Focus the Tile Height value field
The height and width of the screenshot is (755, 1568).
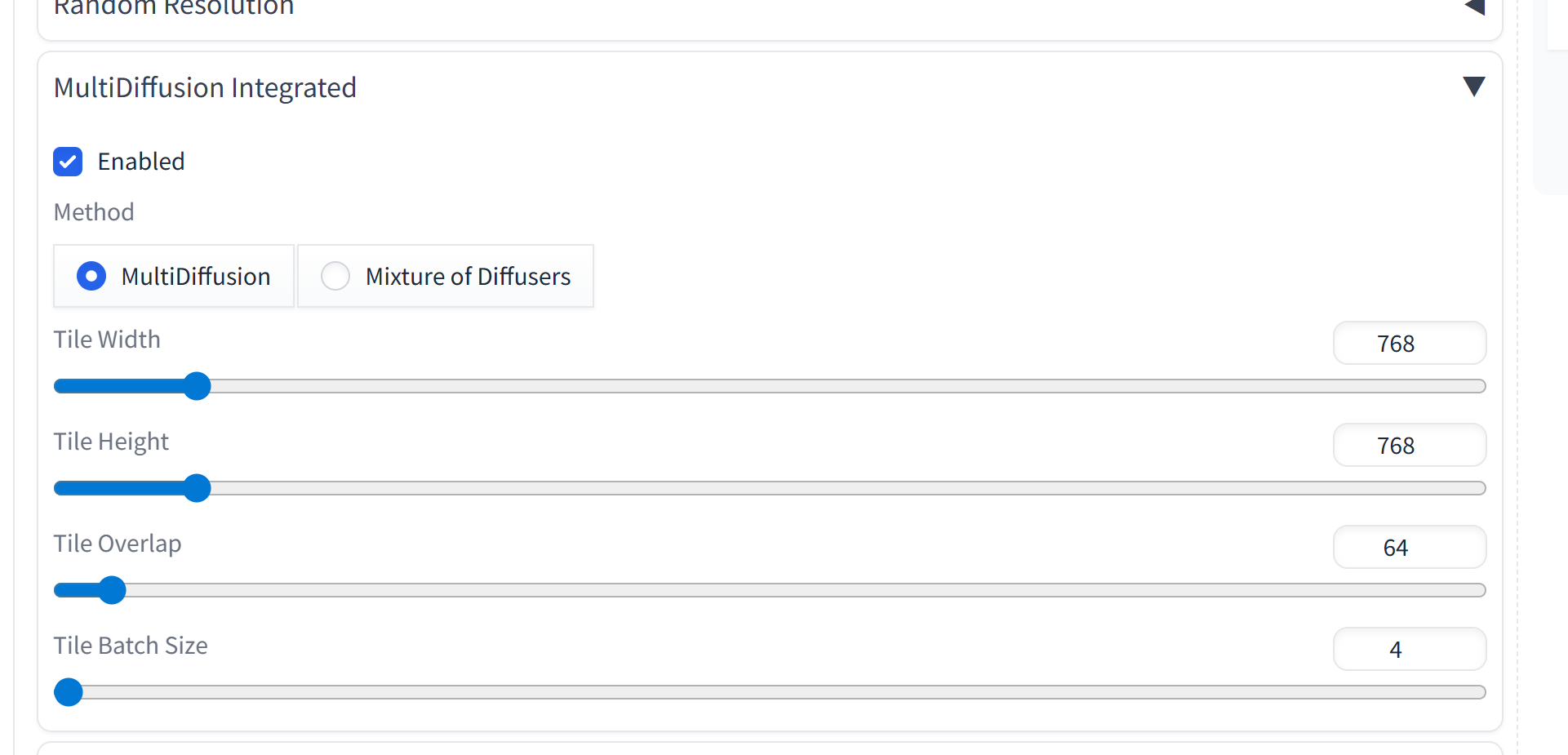point(1409,446)
